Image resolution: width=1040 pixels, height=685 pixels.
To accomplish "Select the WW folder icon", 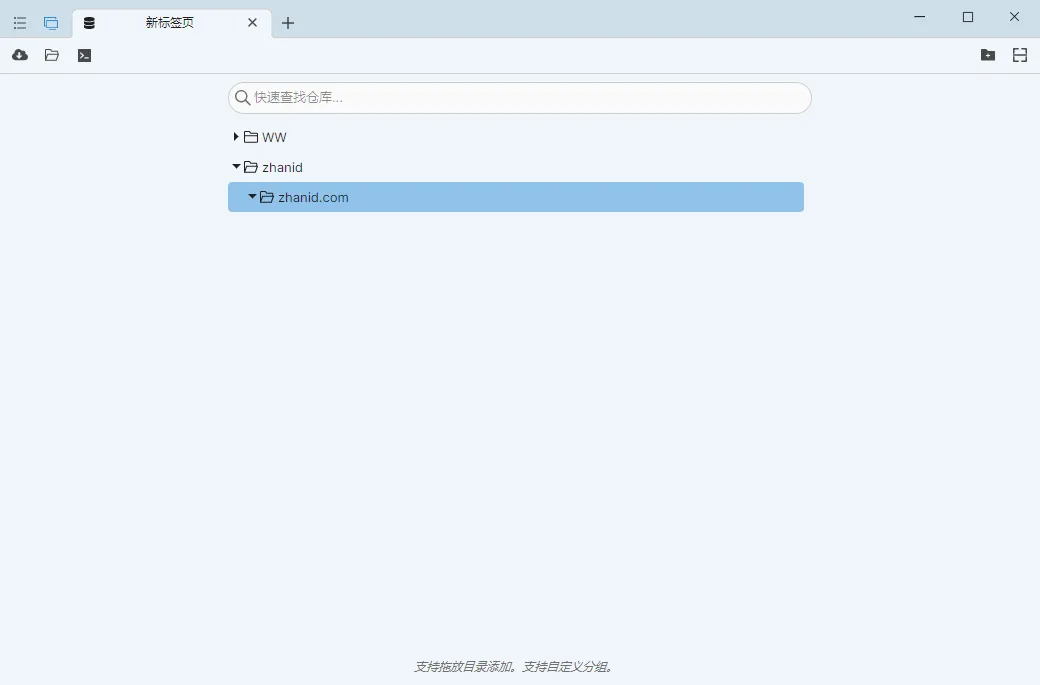I will [x=249, y=137].
